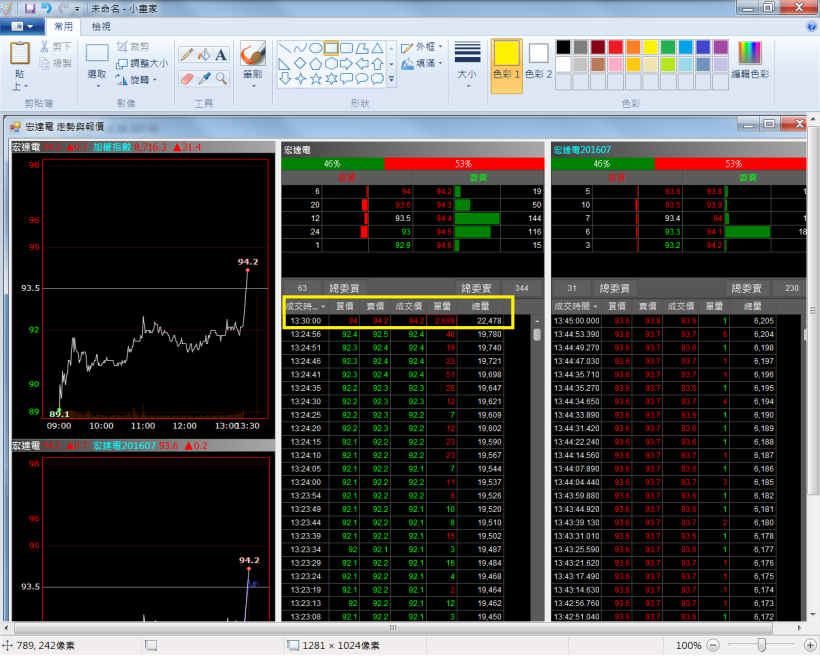Pick the red swatch in the palette

point(615,47)
